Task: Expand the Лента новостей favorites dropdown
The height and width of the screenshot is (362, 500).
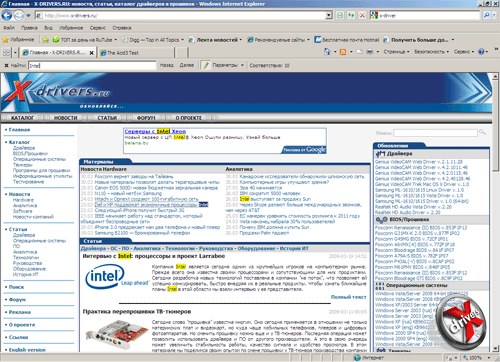Action: [240, 40]
